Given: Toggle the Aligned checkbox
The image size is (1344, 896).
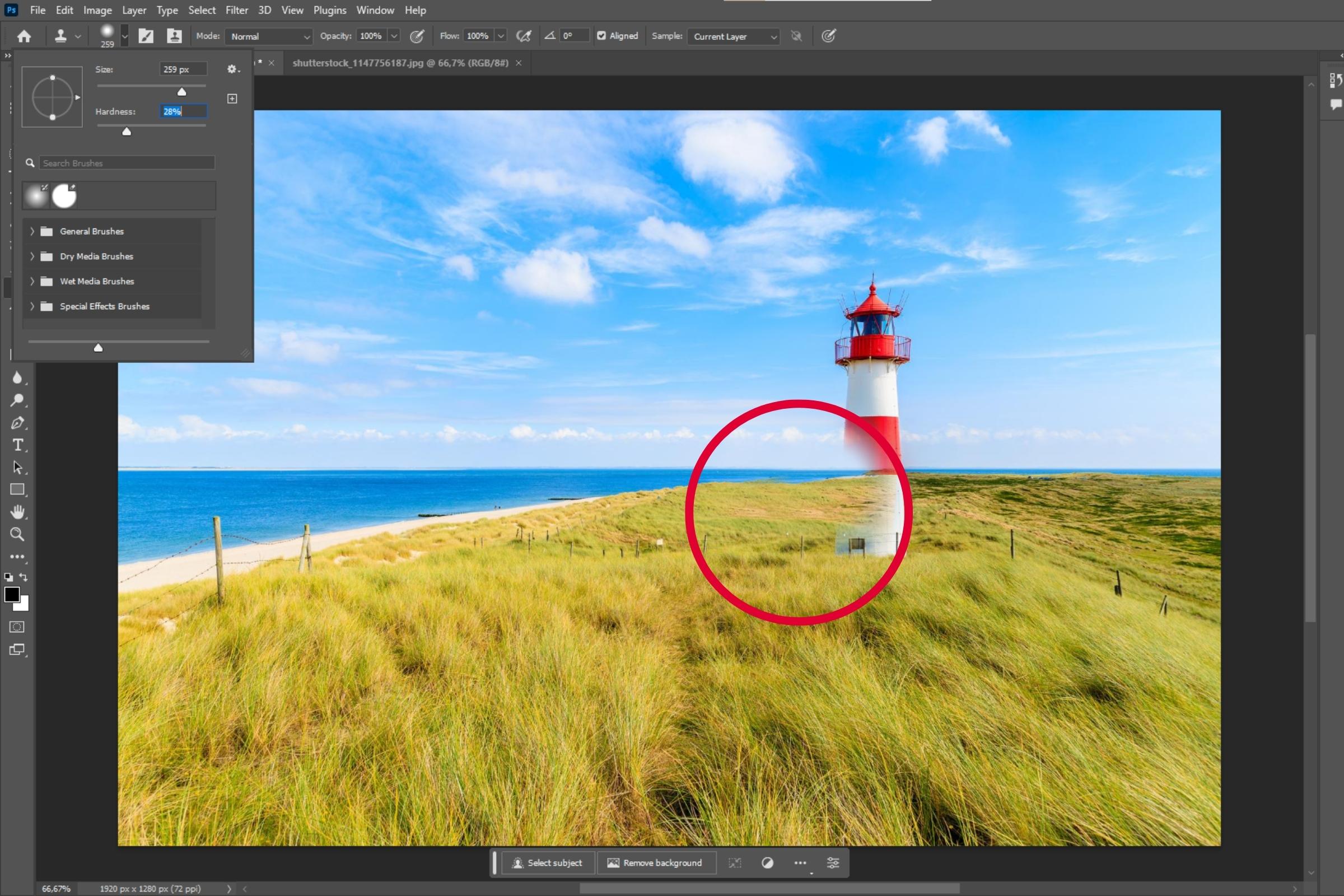Looking at the screenshot, I should pos(601,36).
